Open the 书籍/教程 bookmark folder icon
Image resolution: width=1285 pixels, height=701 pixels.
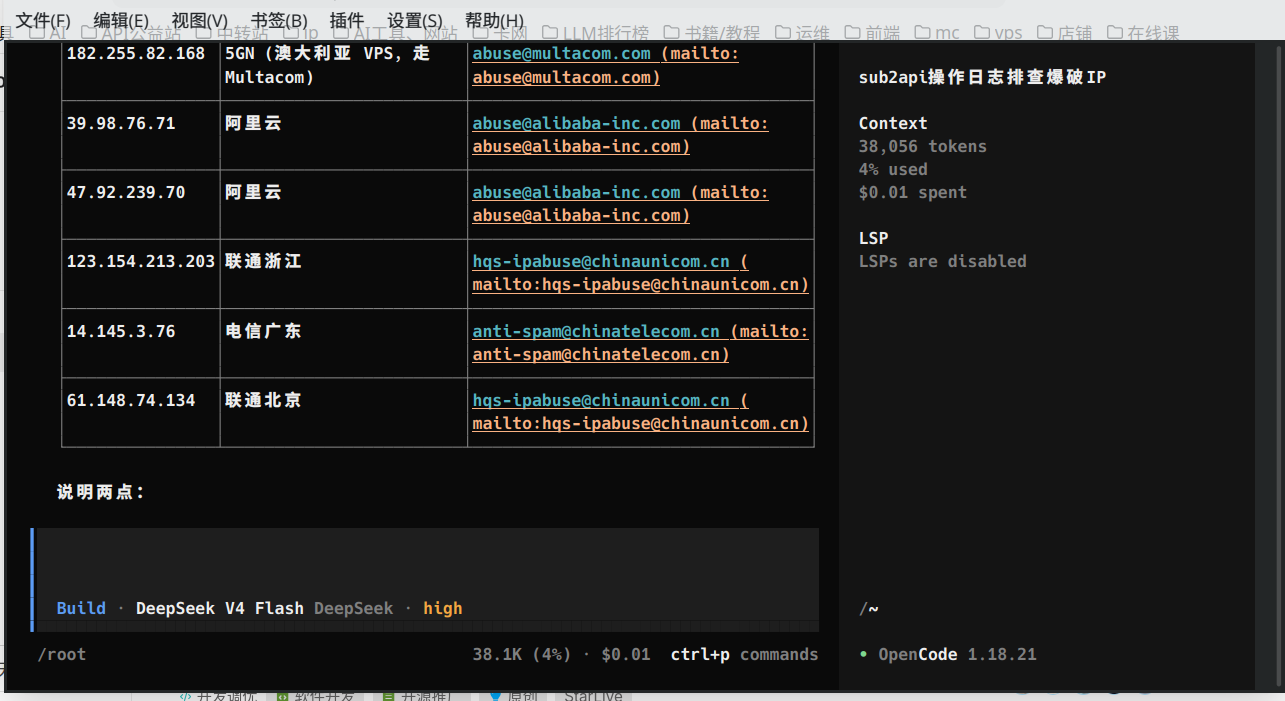coord(672,33)
